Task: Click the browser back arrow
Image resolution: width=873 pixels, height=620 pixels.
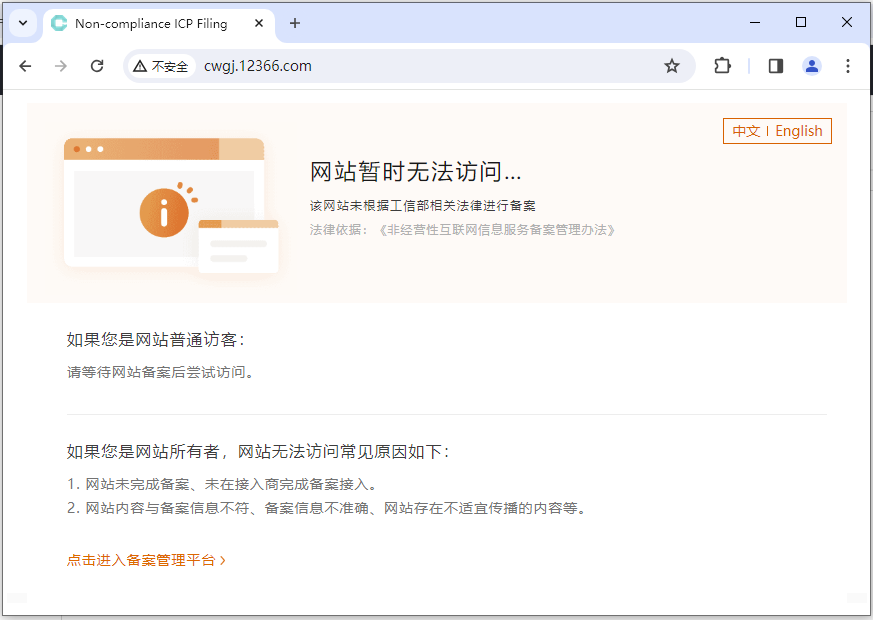Action: pos(26,66)
